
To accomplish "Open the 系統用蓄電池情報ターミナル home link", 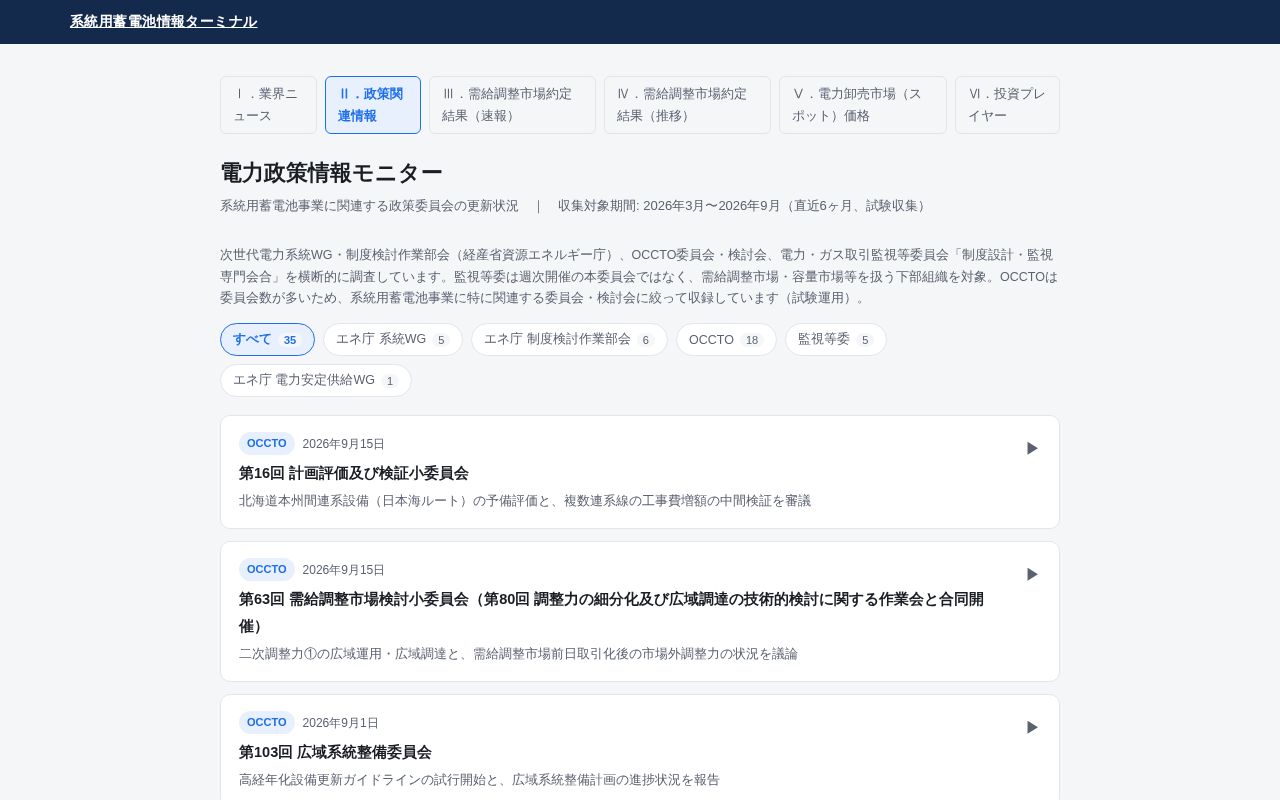I will click(163, 21).
